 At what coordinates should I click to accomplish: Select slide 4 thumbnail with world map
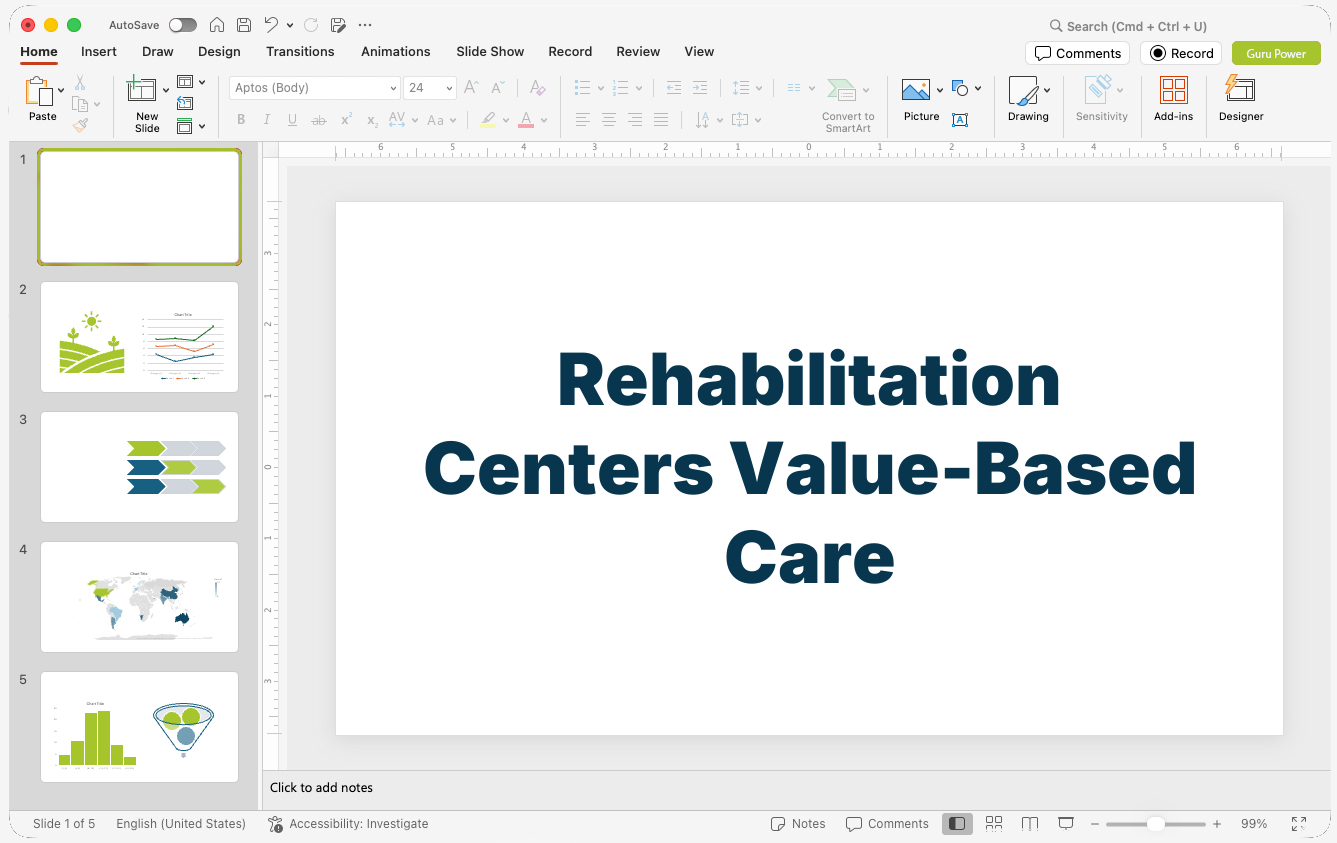pos(139,597)
